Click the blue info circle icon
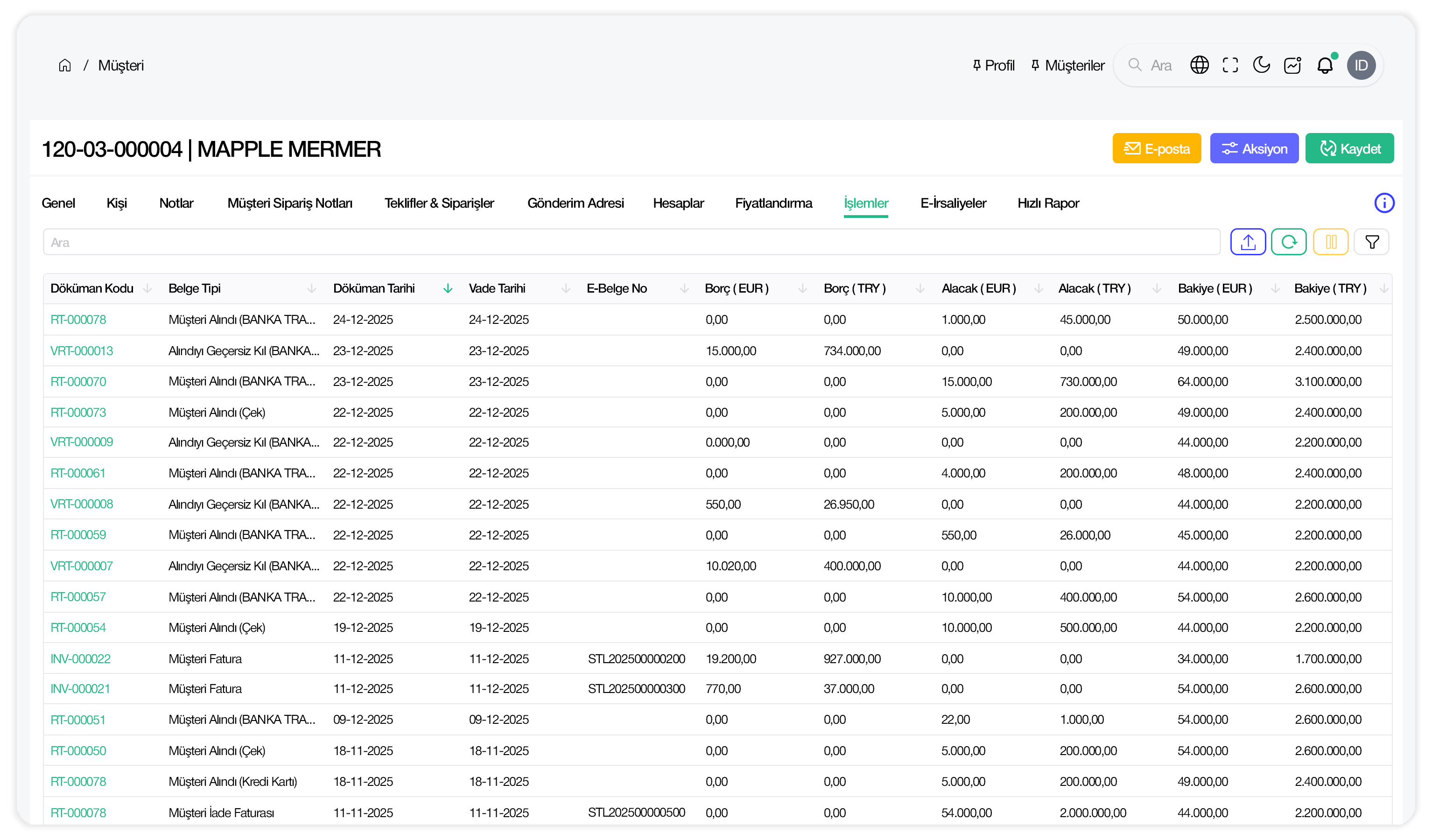 point(1384,203)
